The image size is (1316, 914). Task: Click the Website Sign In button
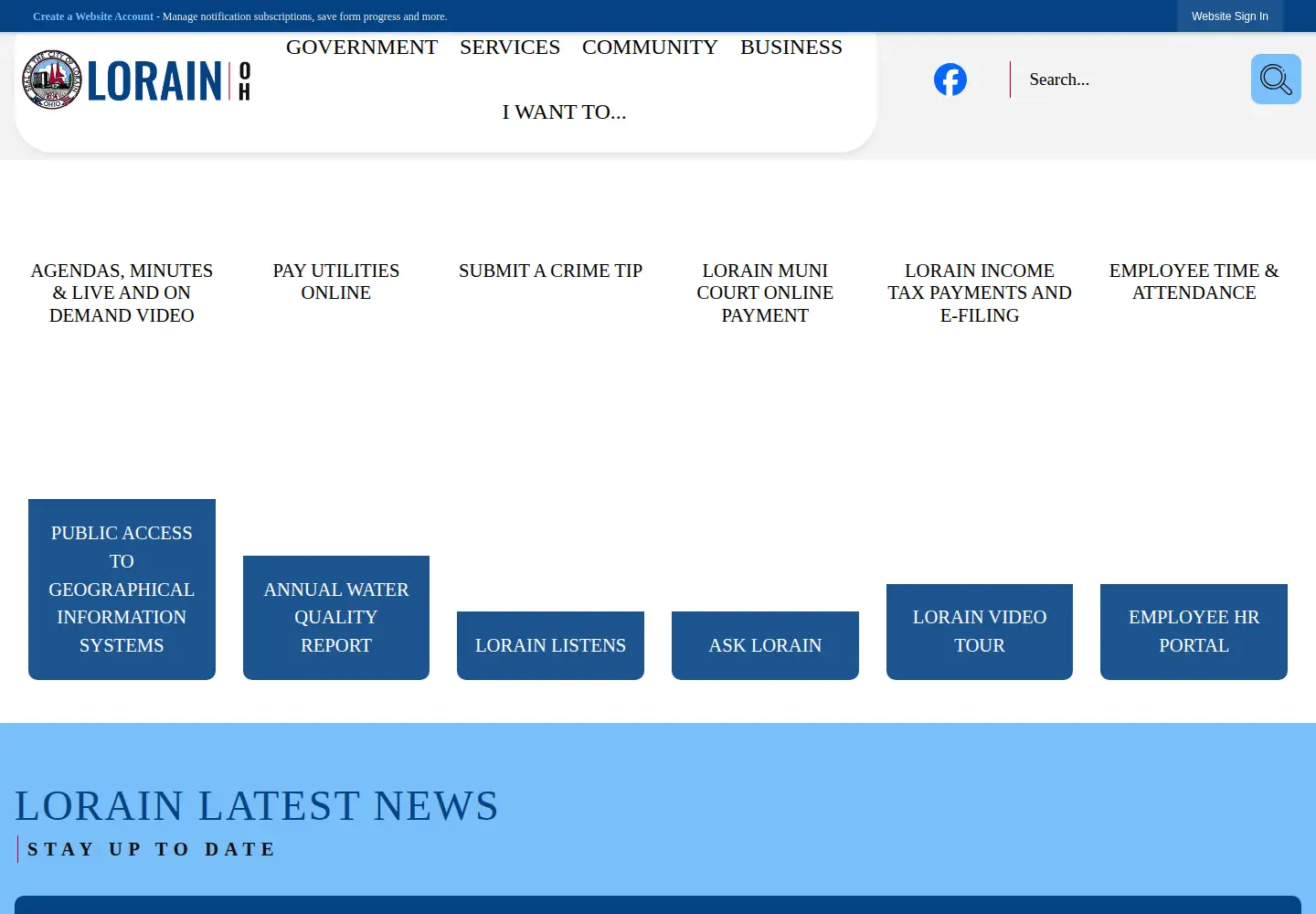1230,16
